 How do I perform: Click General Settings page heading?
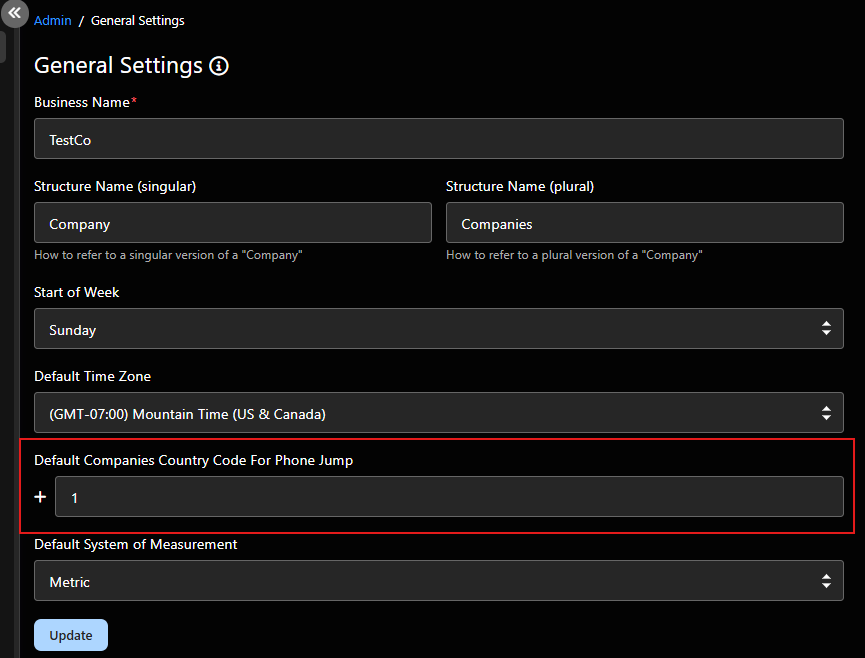[119, 66]
